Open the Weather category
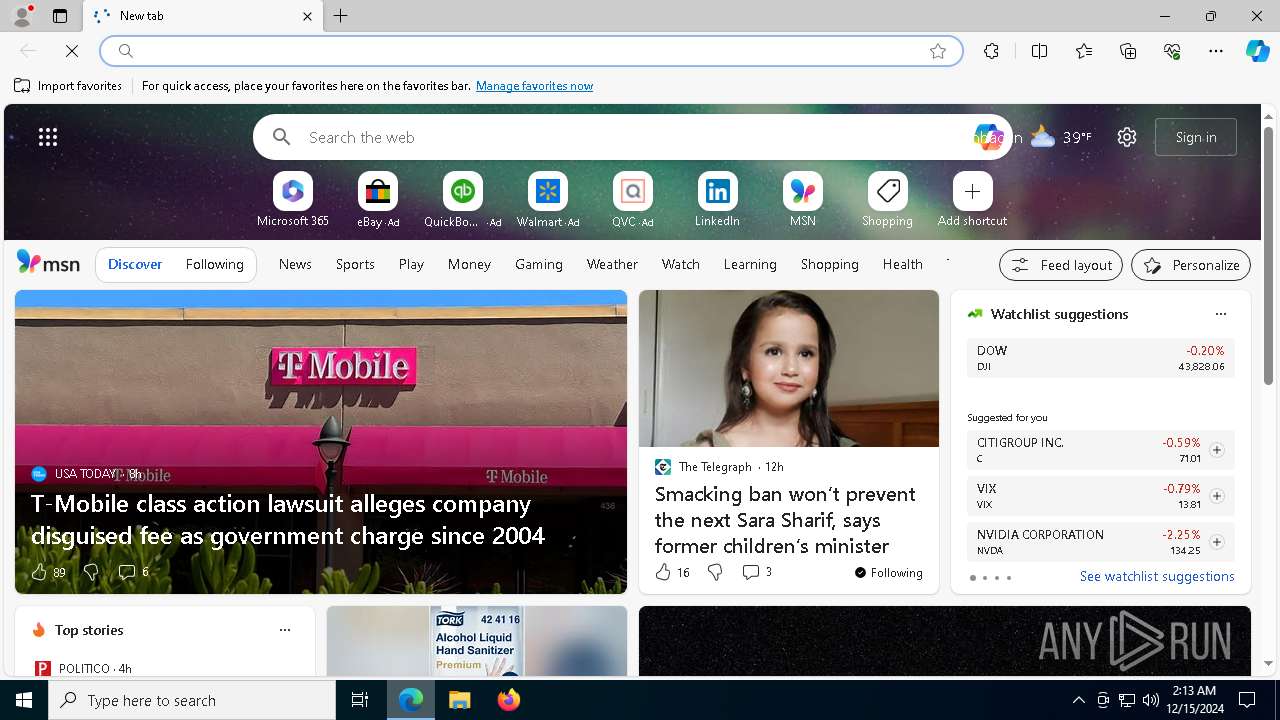 point(612,264)
